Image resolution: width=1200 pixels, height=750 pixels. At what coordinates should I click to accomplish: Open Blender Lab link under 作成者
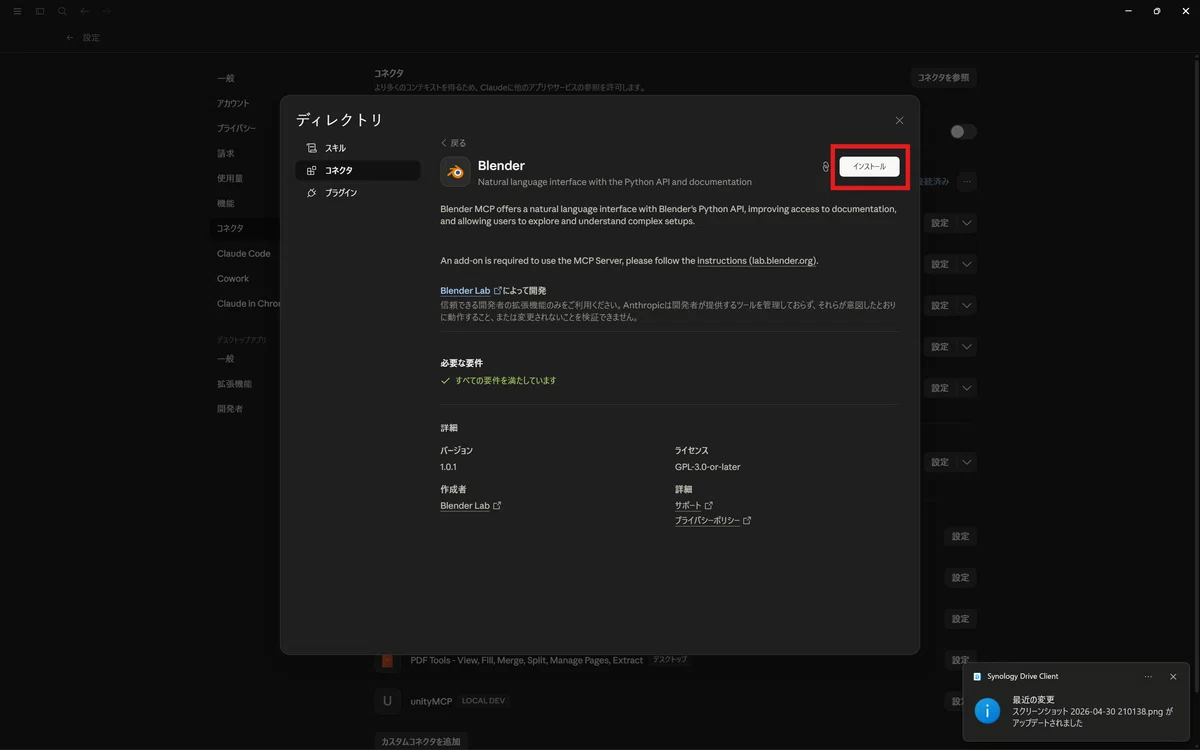click(x=470, y=506)
